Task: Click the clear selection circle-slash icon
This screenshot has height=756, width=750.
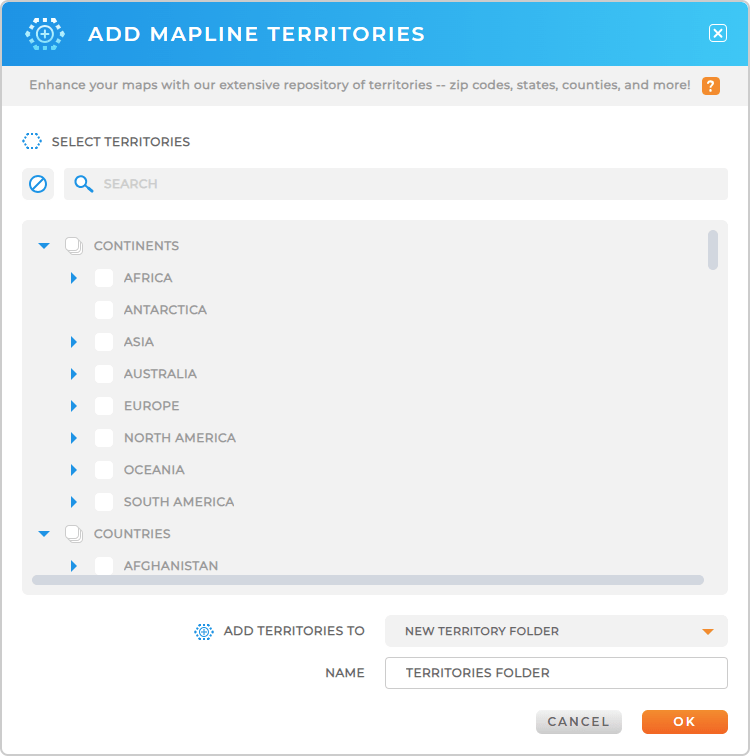Action: click(38, 184)
